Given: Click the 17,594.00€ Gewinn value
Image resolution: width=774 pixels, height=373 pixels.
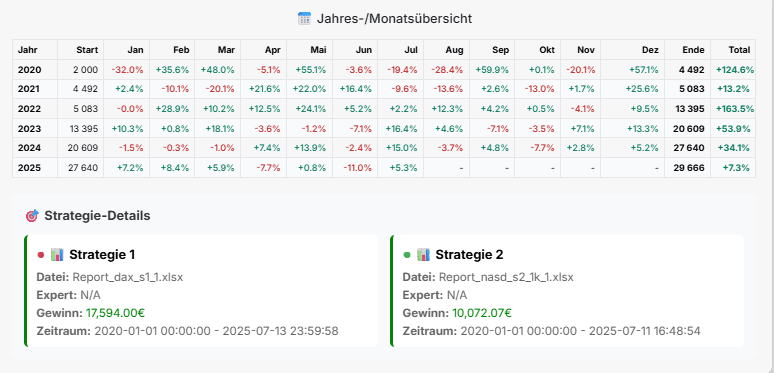Looking at the screenshot, I should click(x=116, y=313).
